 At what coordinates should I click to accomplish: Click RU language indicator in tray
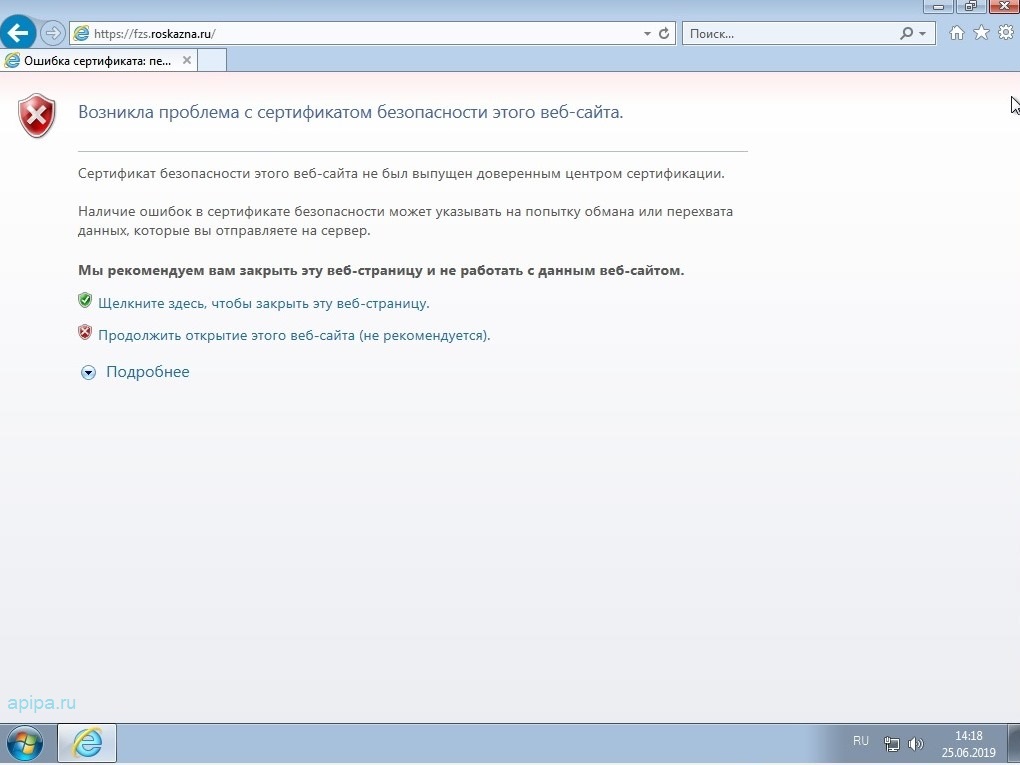click(x=861, y=741)
